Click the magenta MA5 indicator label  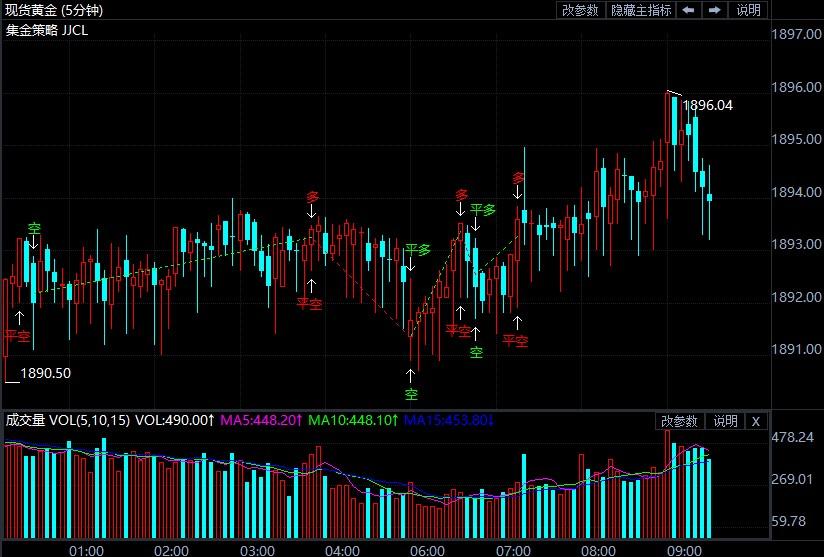coord(261,420)
